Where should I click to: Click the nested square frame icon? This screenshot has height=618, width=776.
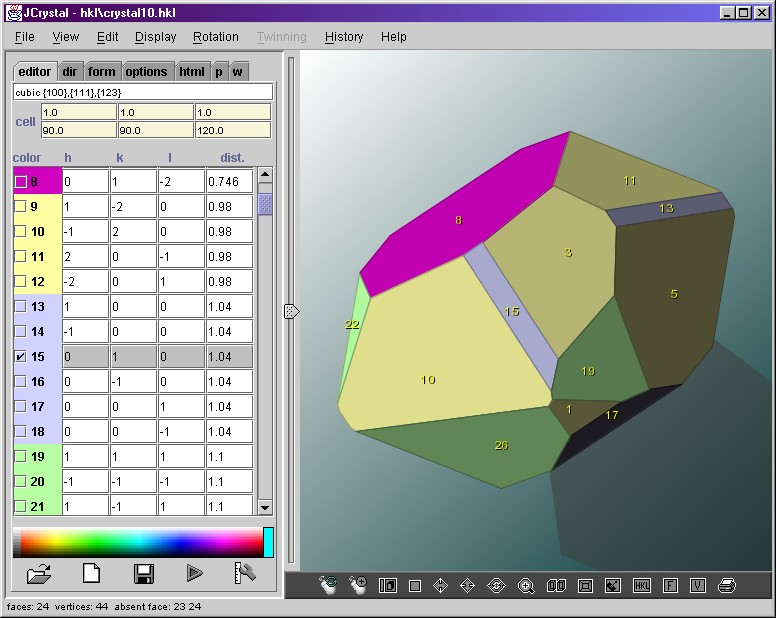585,586
